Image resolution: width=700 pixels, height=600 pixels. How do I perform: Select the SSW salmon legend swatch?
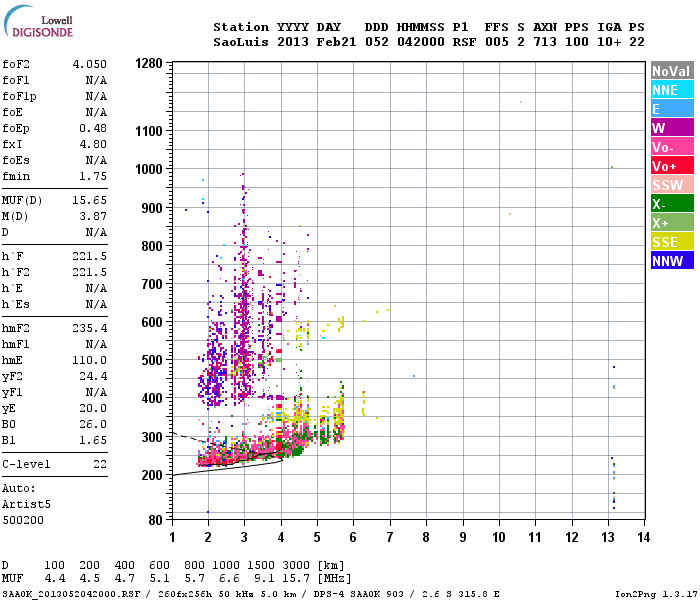pyautogui.click(x=672, y=184)
